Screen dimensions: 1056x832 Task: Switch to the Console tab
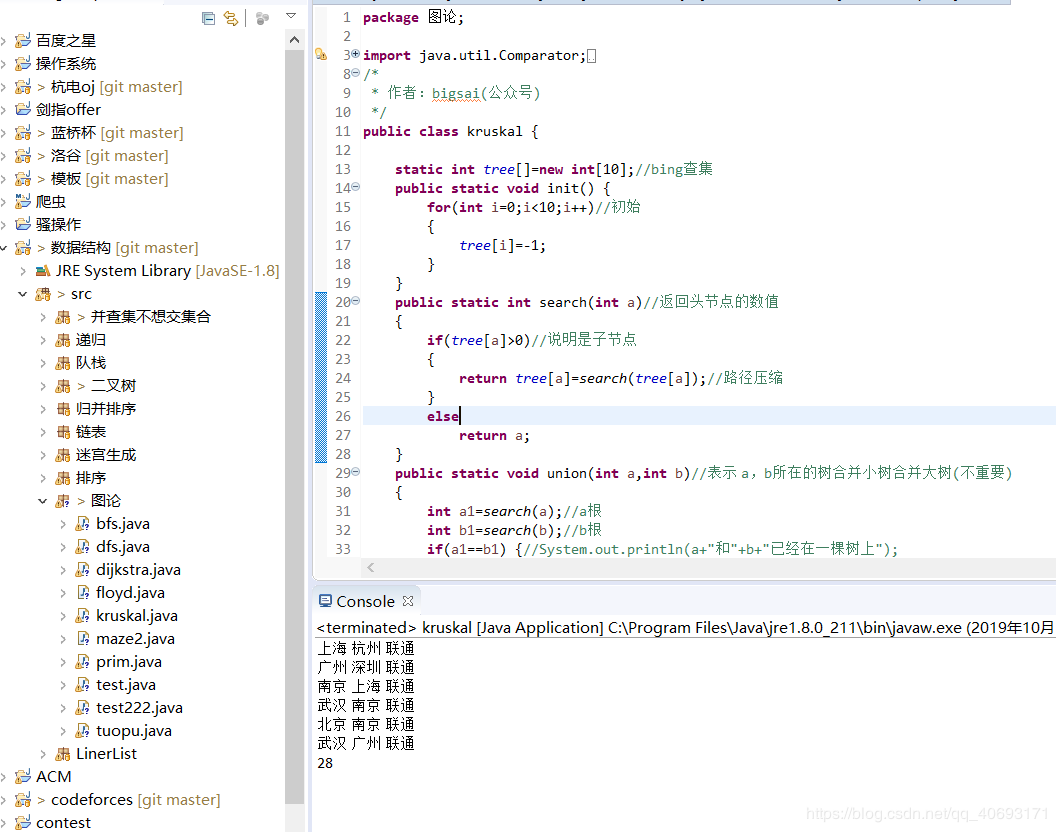[366, 601]
